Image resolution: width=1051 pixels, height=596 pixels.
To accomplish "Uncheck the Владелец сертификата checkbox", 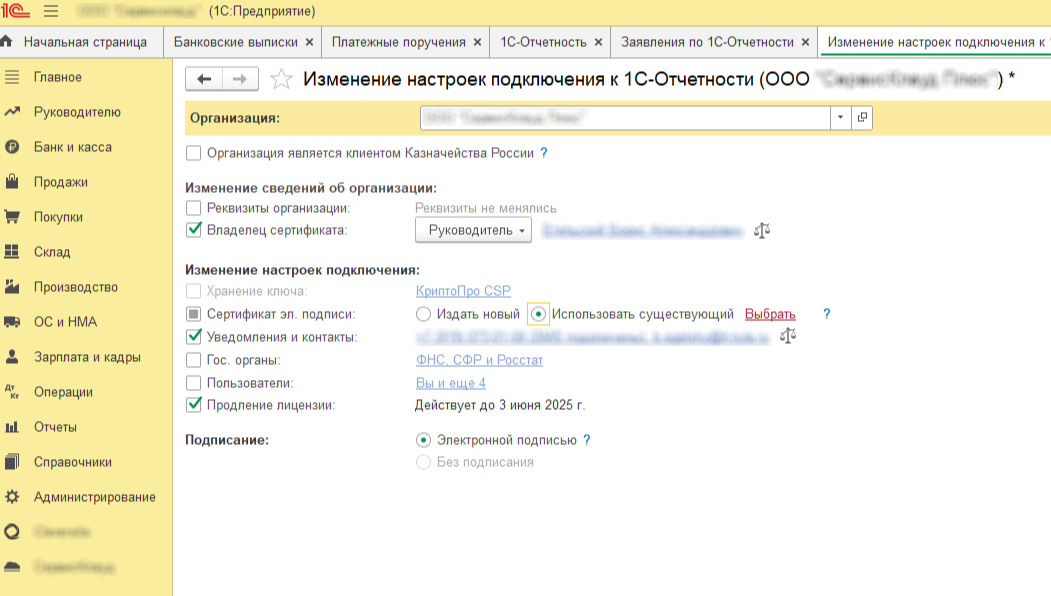I will pos(193,230).
